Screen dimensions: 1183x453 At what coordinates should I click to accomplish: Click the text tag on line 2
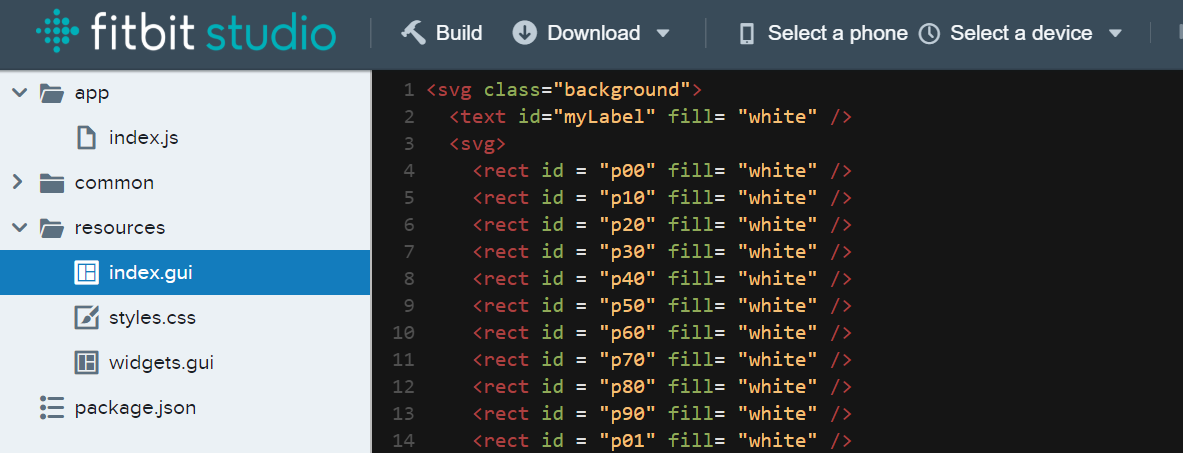point(478,117)
